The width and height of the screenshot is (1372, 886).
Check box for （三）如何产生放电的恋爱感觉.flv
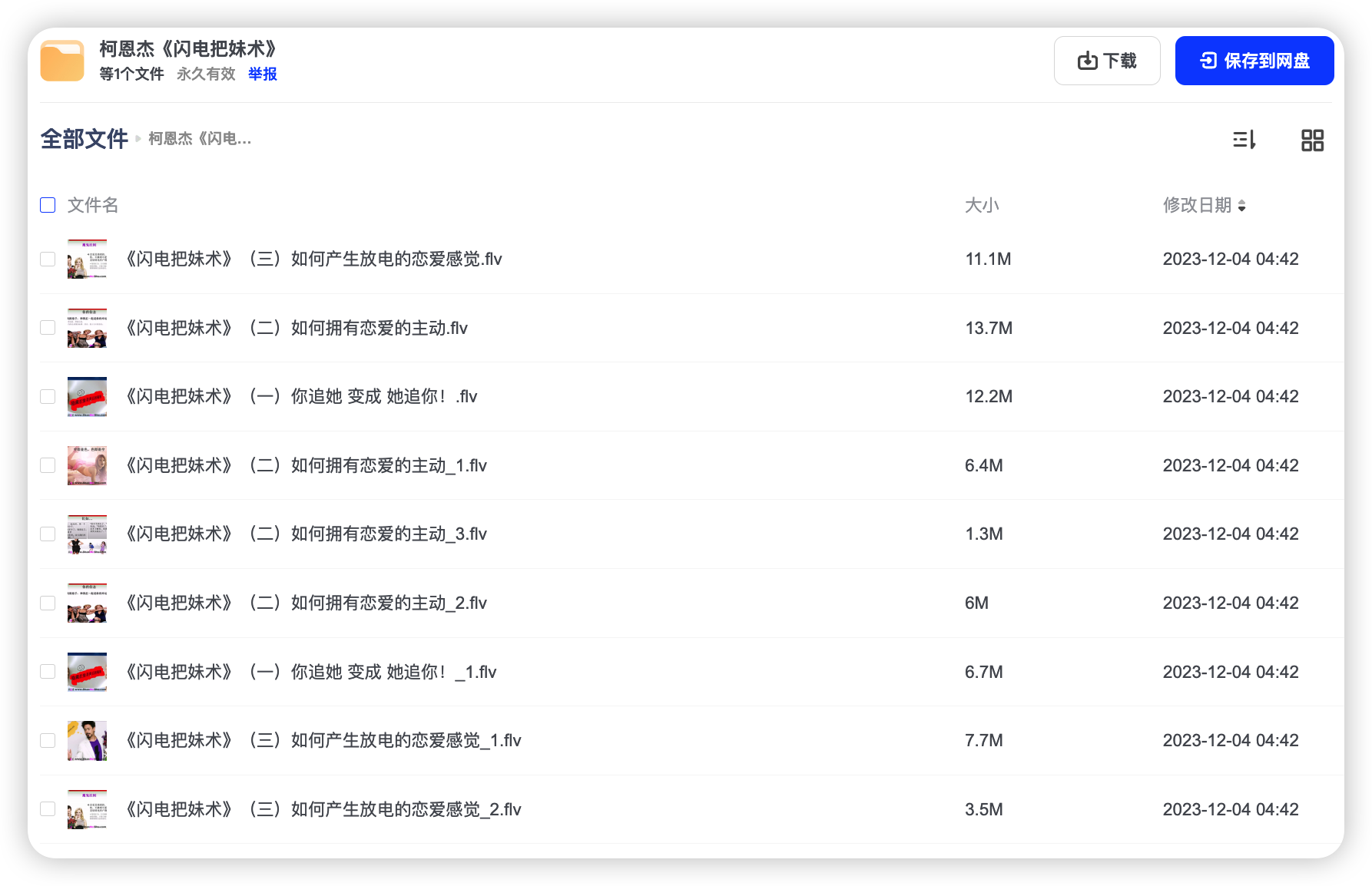[48, 259]
